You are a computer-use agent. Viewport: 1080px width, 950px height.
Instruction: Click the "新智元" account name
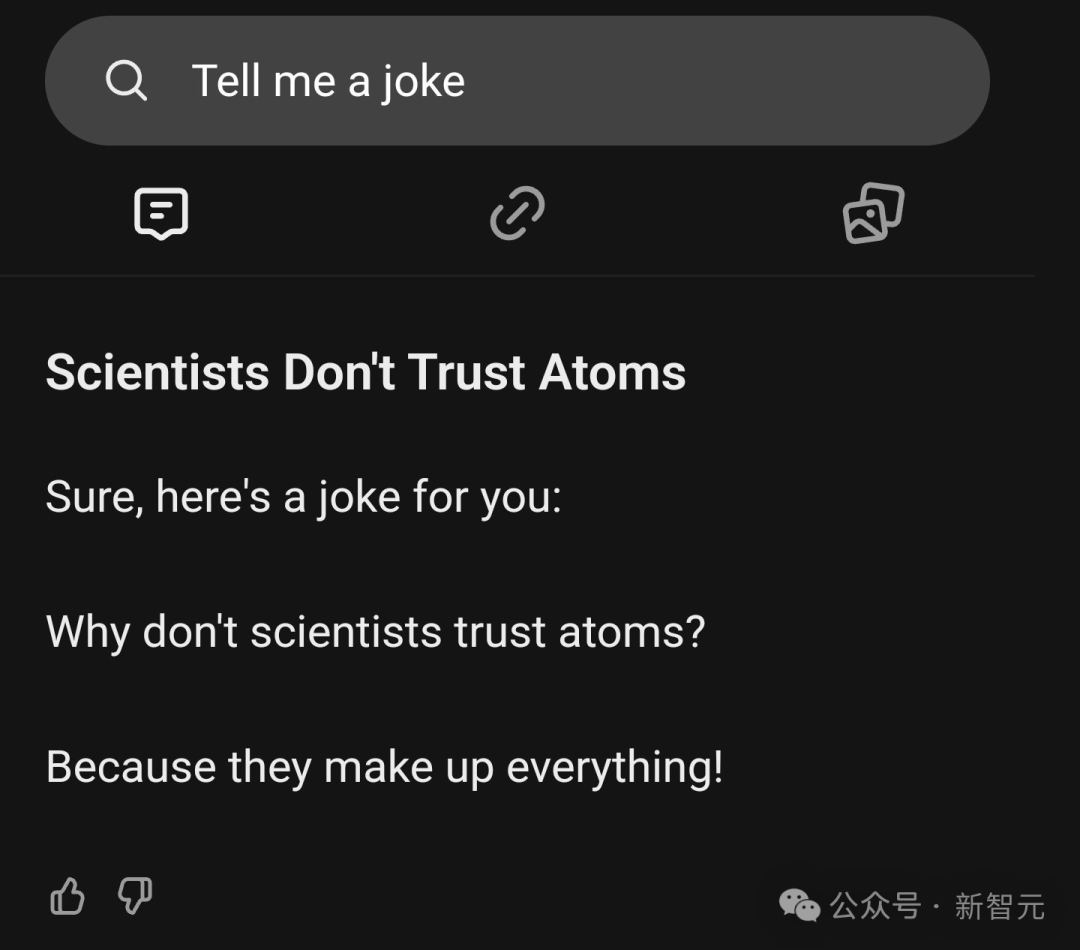999,906
